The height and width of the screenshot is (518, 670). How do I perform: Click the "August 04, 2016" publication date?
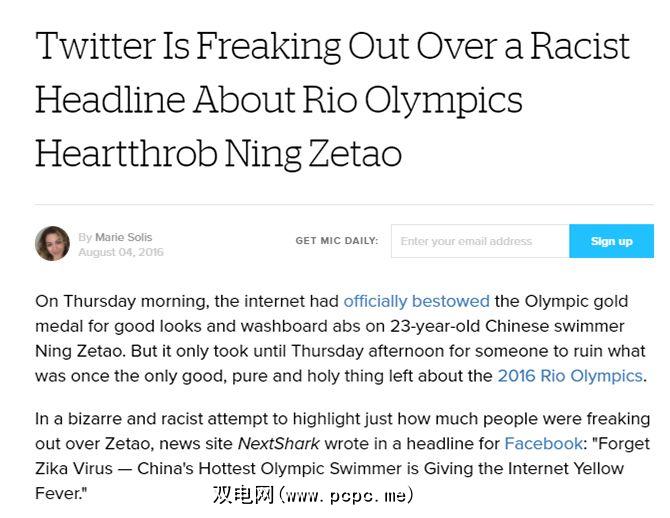click(120, 252)
